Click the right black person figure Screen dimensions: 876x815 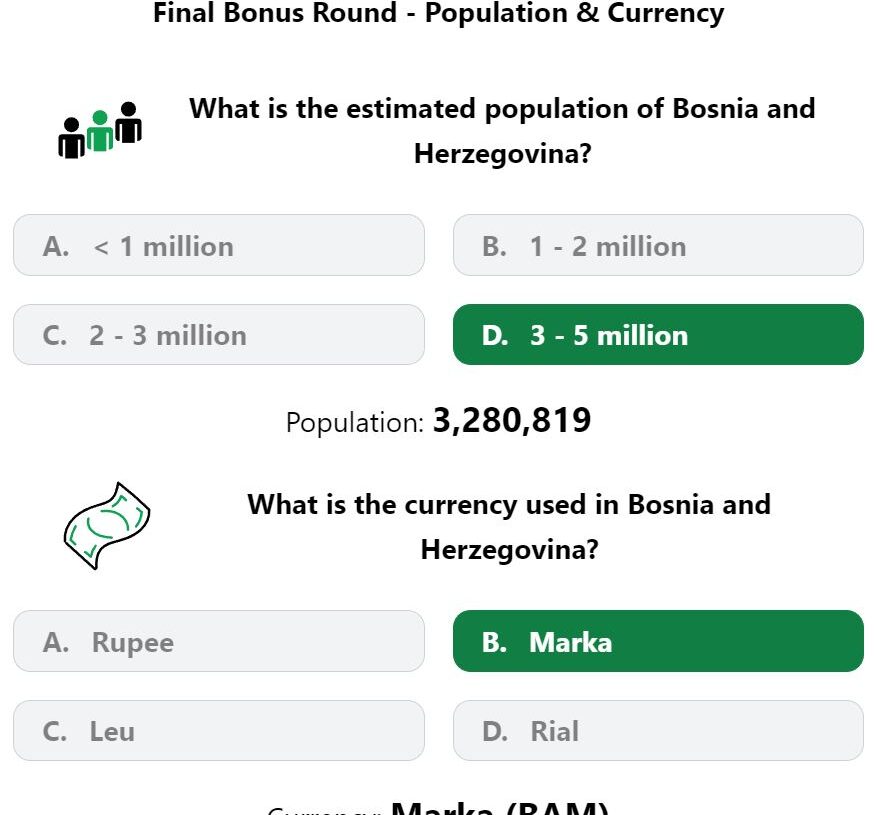[128, 123]
